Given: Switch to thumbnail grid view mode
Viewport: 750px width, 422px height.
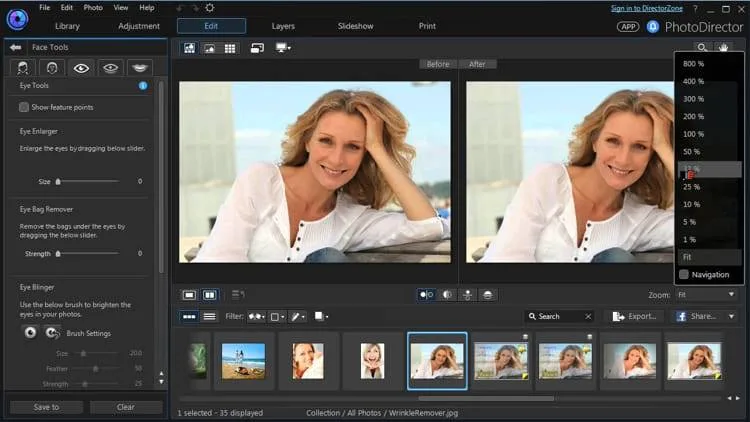Looking at the screenshot, I should pyautogui.click(x=230, y=48).
